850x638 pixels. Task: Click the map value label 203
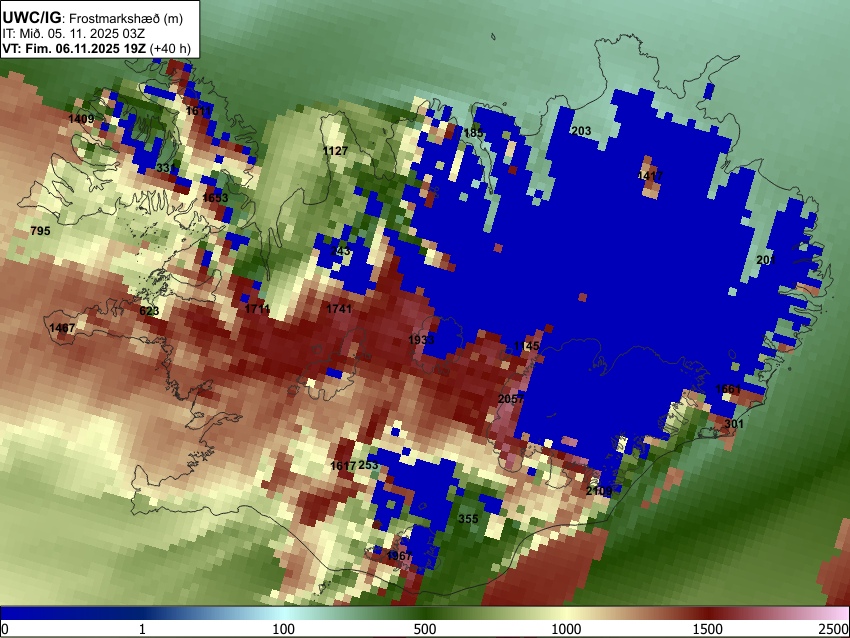pos(581,131)
